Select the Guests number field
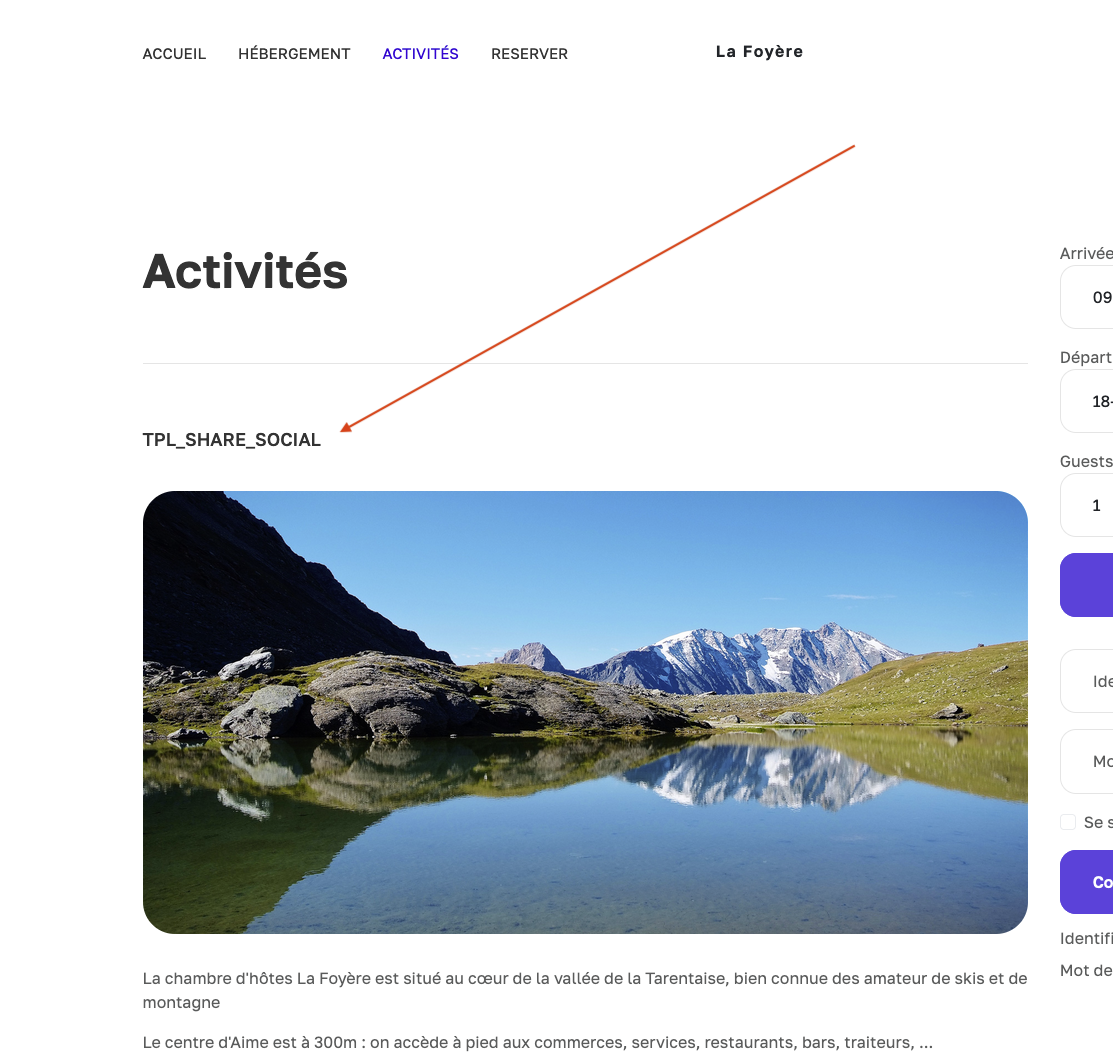Viewport: 1113px width, 1055px height. pos(1087,505)
